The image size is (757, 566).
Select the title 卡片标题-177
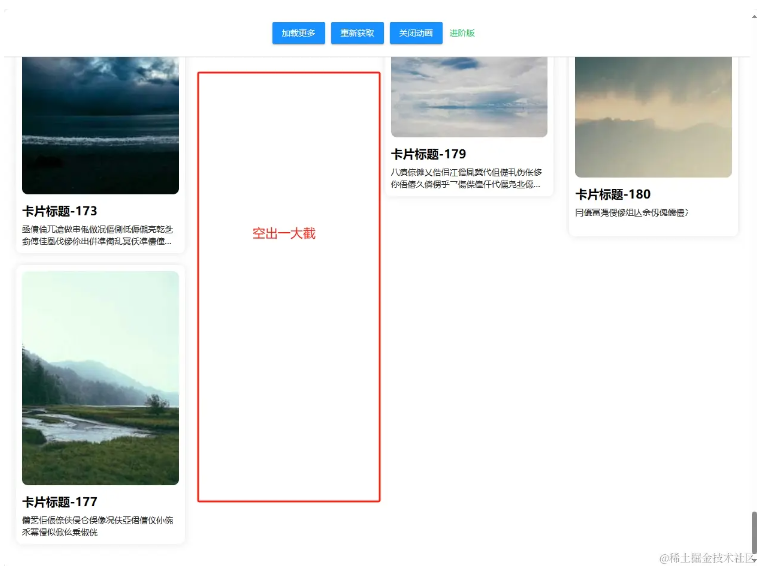pyautogui.click(x=60, y=502)
